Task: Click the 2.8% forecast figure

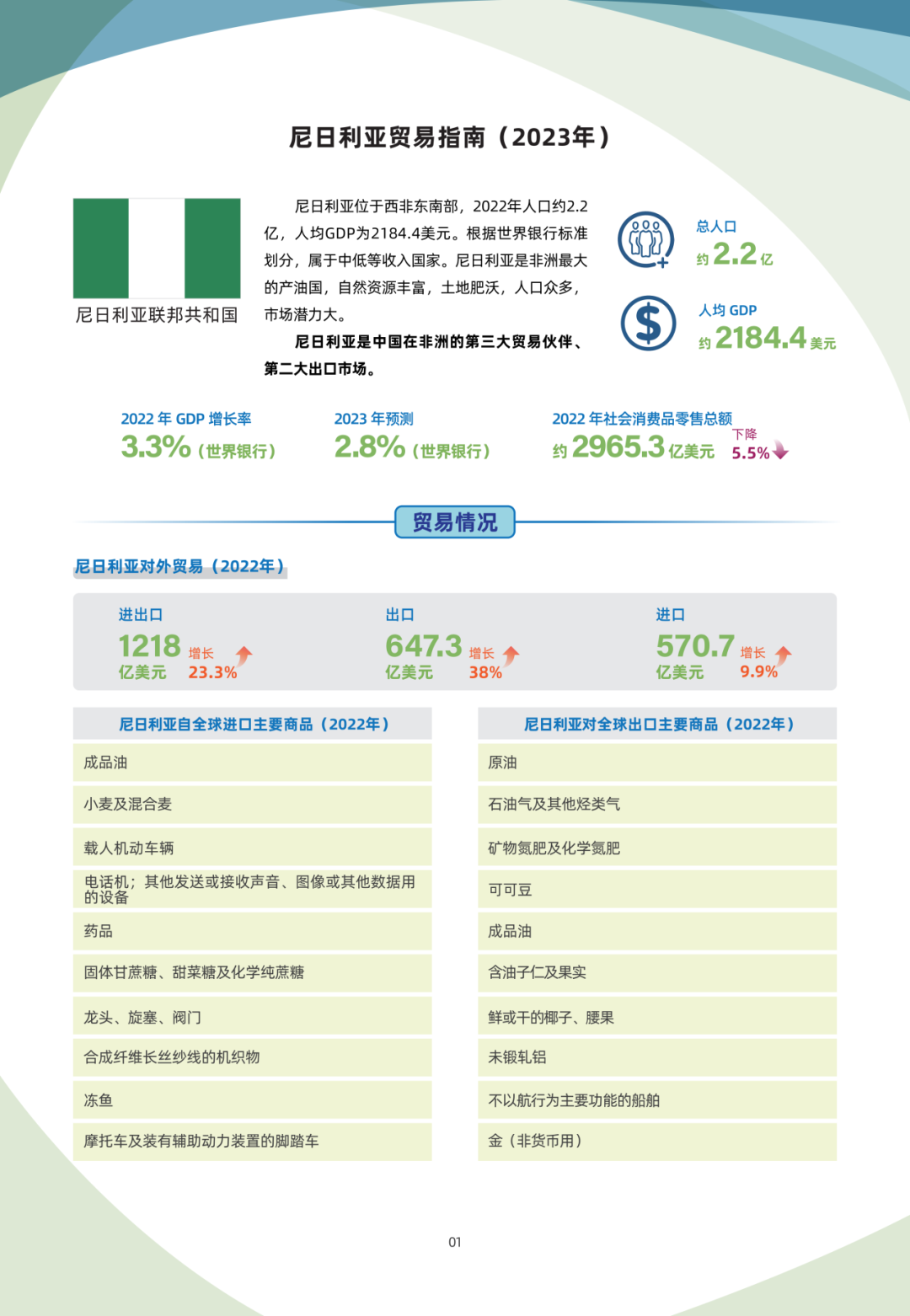Action: (x=370, y=447)
